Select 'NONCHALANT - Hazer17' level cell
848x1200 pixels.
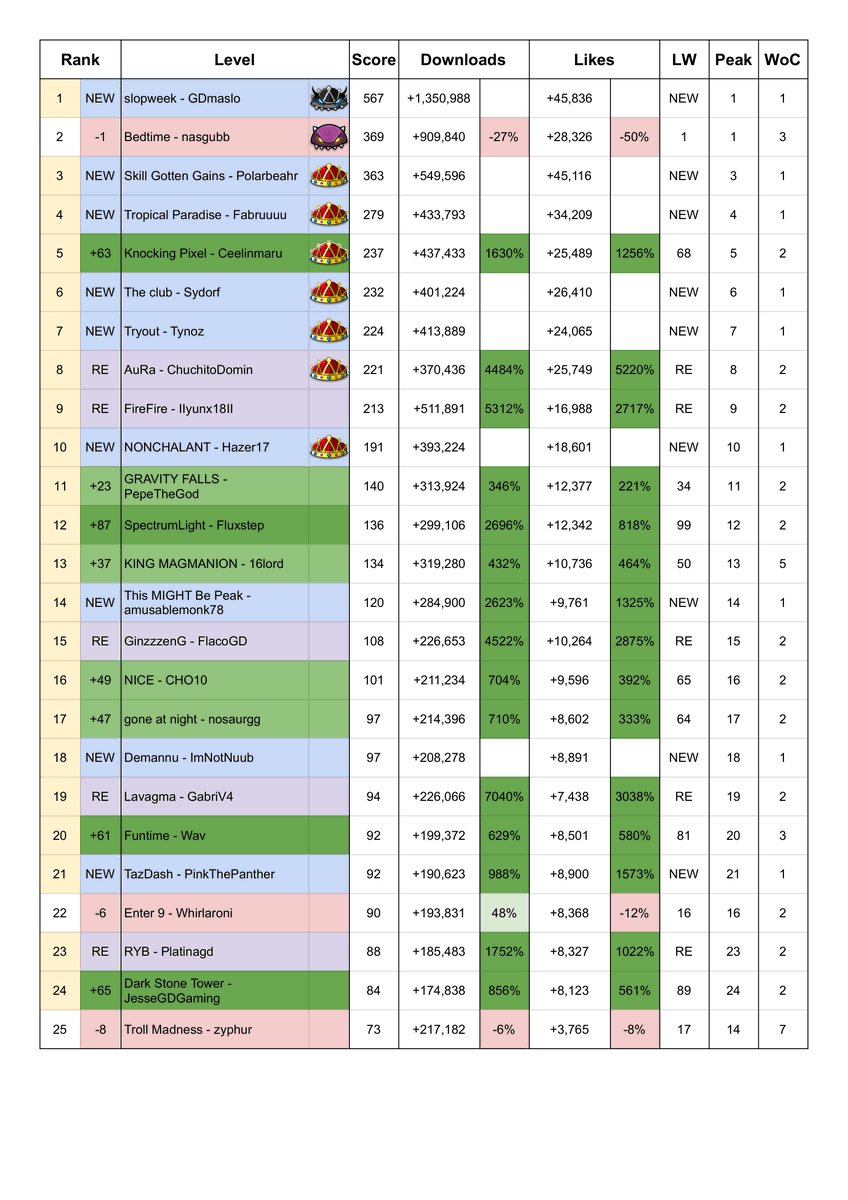215,447
